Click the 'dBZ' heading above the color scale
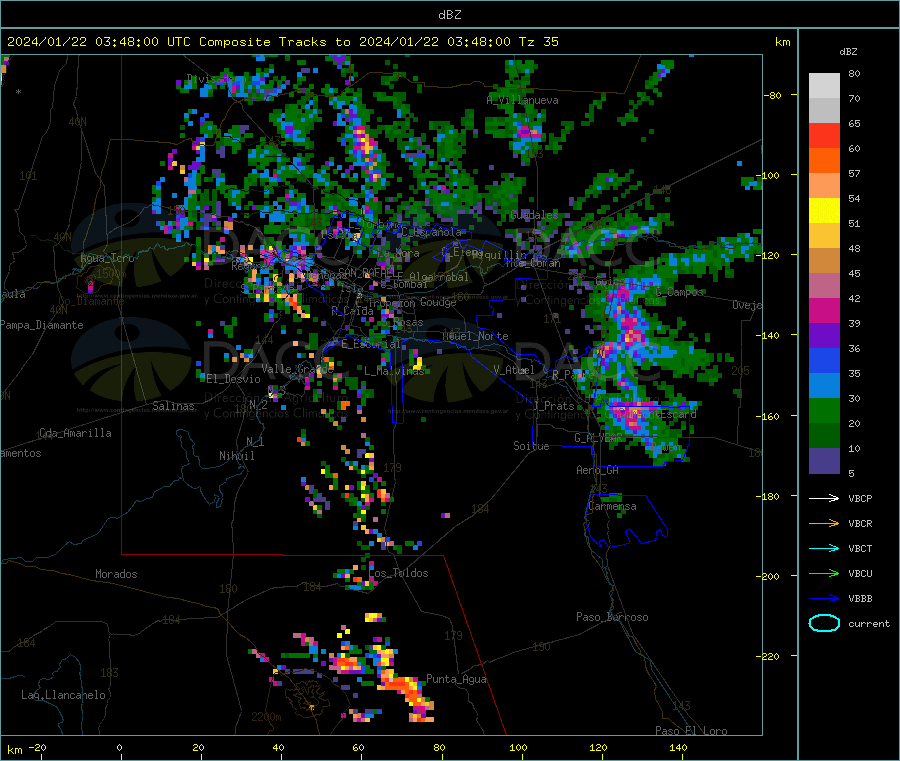900x761 pixels. point(848,52)
